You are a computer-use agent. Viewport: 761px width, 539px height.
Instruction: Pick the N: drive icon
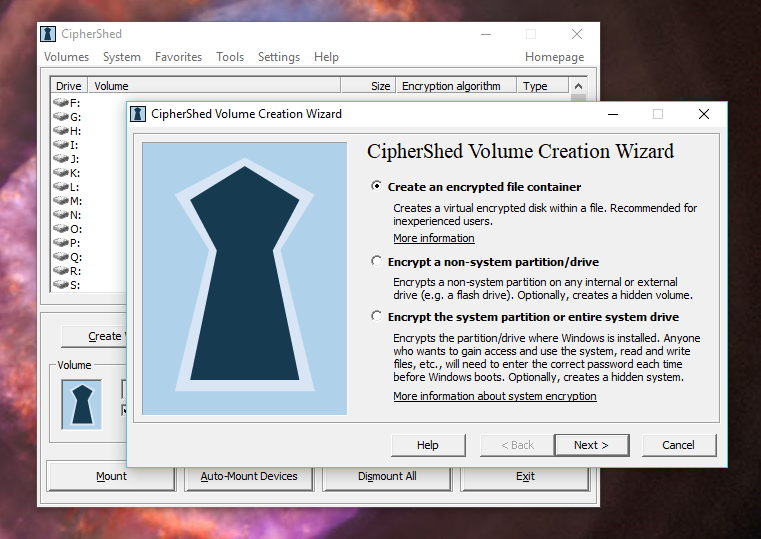(61, 214)
